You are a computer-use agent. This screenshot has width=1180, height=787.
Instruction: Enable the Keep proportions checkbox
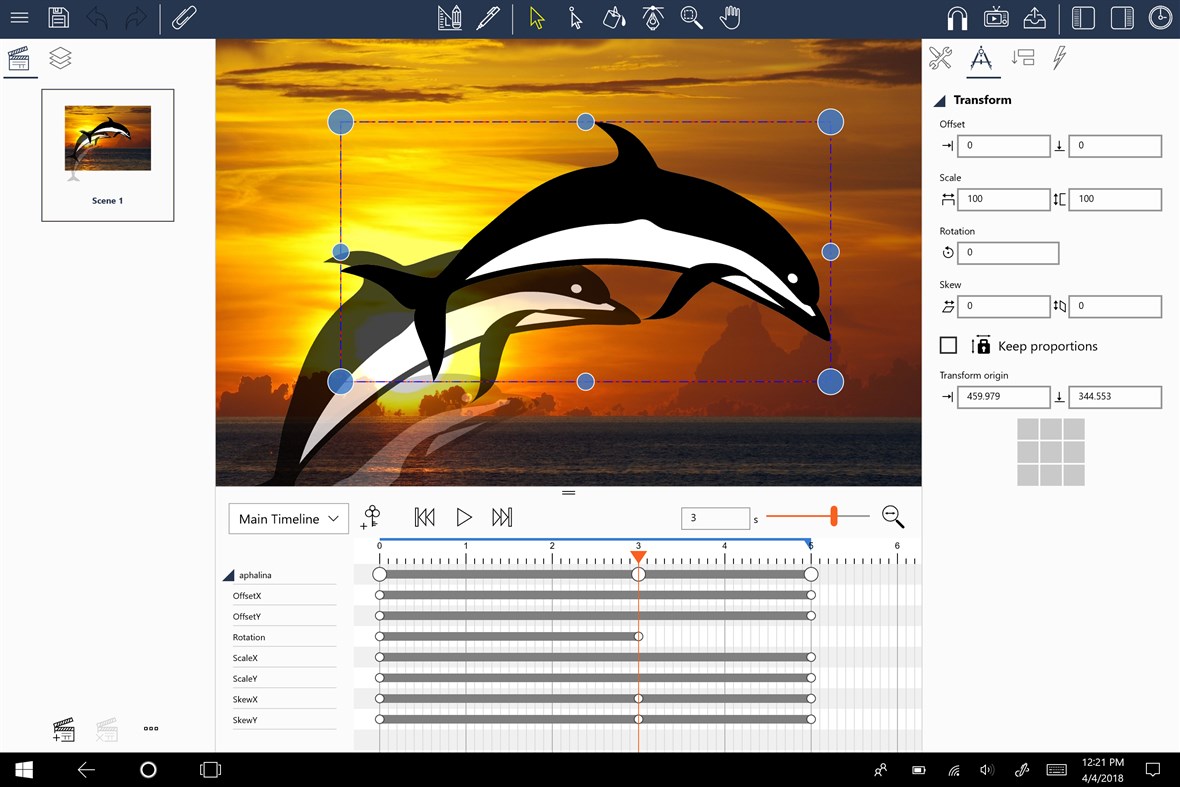pos(948,345)
